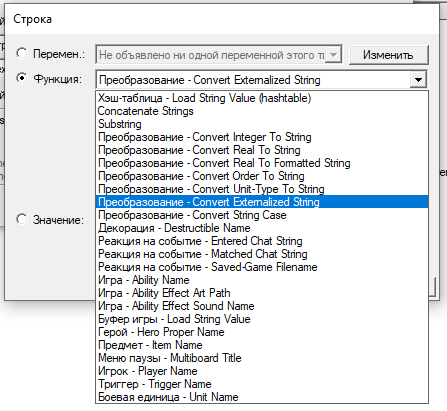Choose Substring from the list
This screenshot has height=411, width=447.
(262, 124)
